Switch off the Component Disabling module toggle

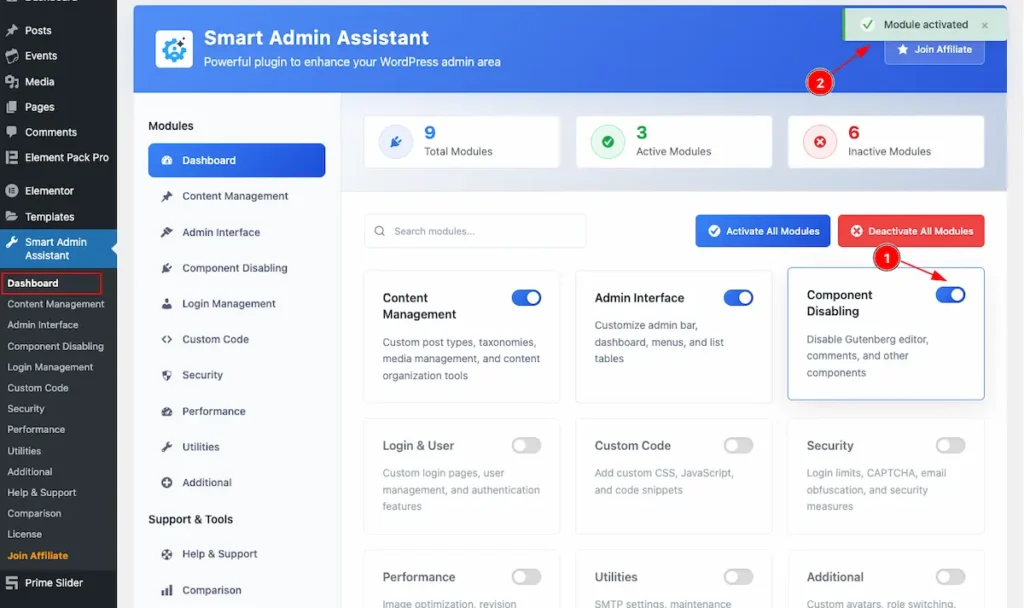[x=950, y=295]
